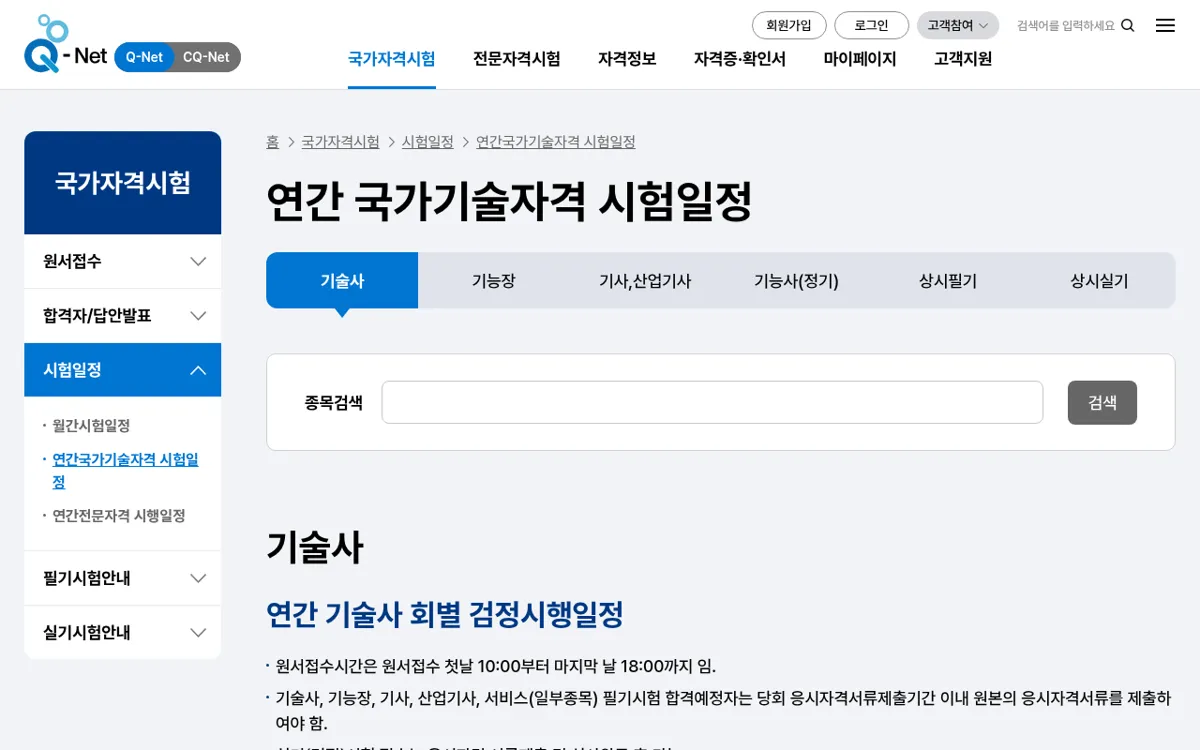The width and height of the screenshot is (1200, 750).
Task: Select the 상시필기 tab
Action: click(947, 281)
